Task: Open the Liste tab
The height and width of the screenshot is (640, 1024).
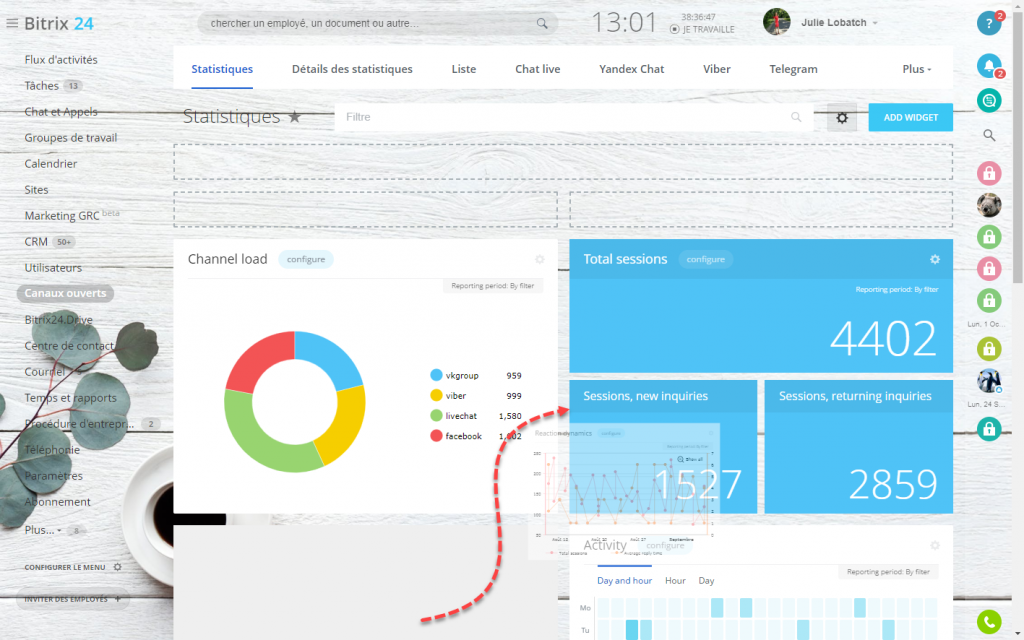Action: (464, 69)
